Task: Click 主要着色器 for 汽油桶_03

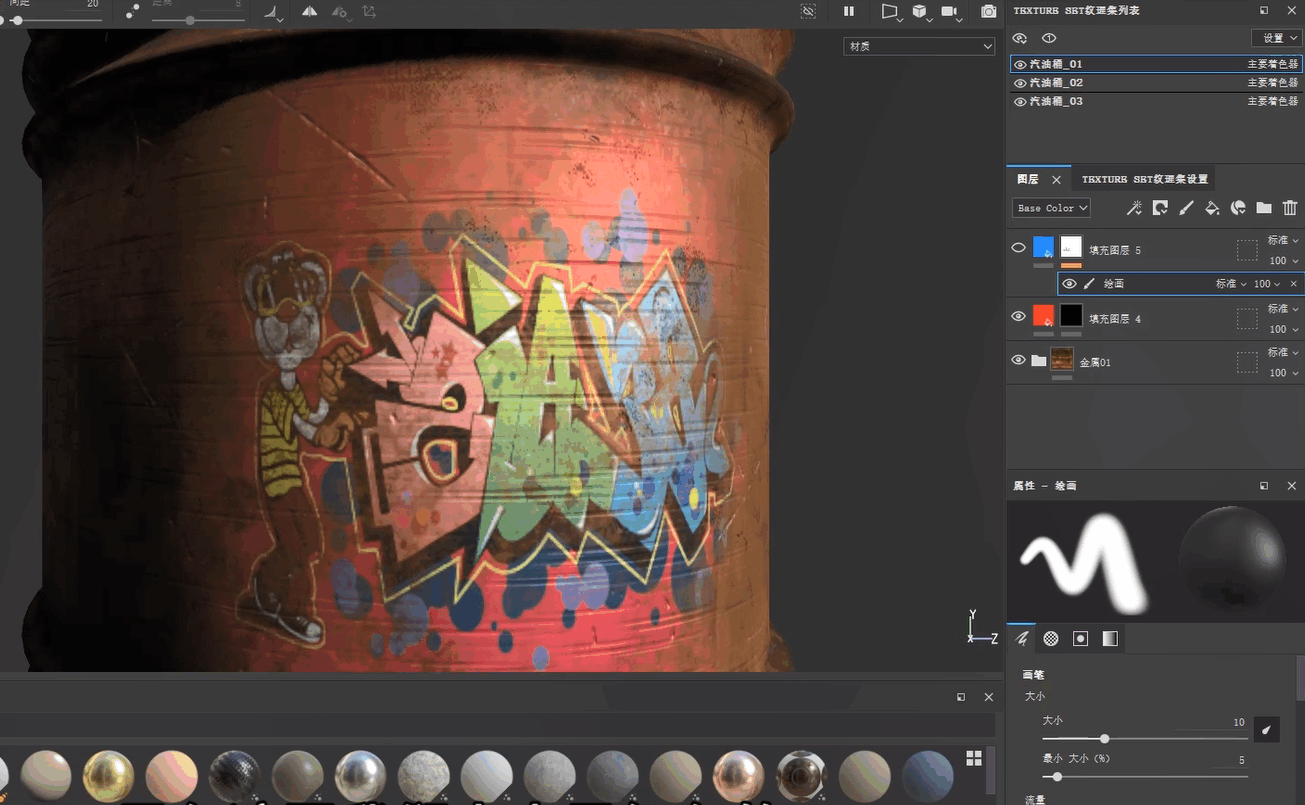Action: pyautogui.click(x=1273, y=102)
